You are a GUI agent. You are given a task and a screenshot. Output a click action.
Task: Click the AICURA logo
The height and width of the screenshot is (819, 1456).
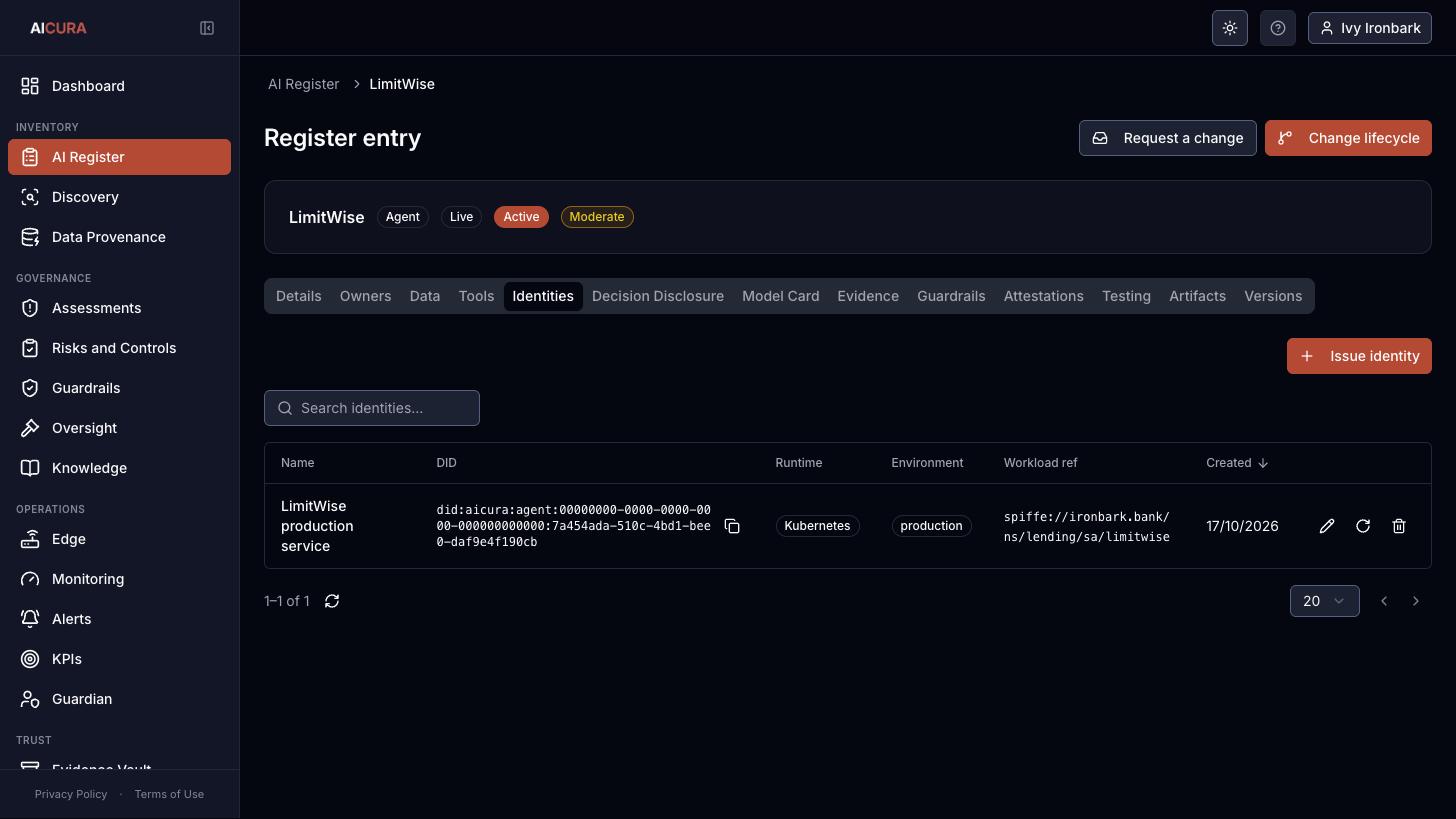coord(58,28)
